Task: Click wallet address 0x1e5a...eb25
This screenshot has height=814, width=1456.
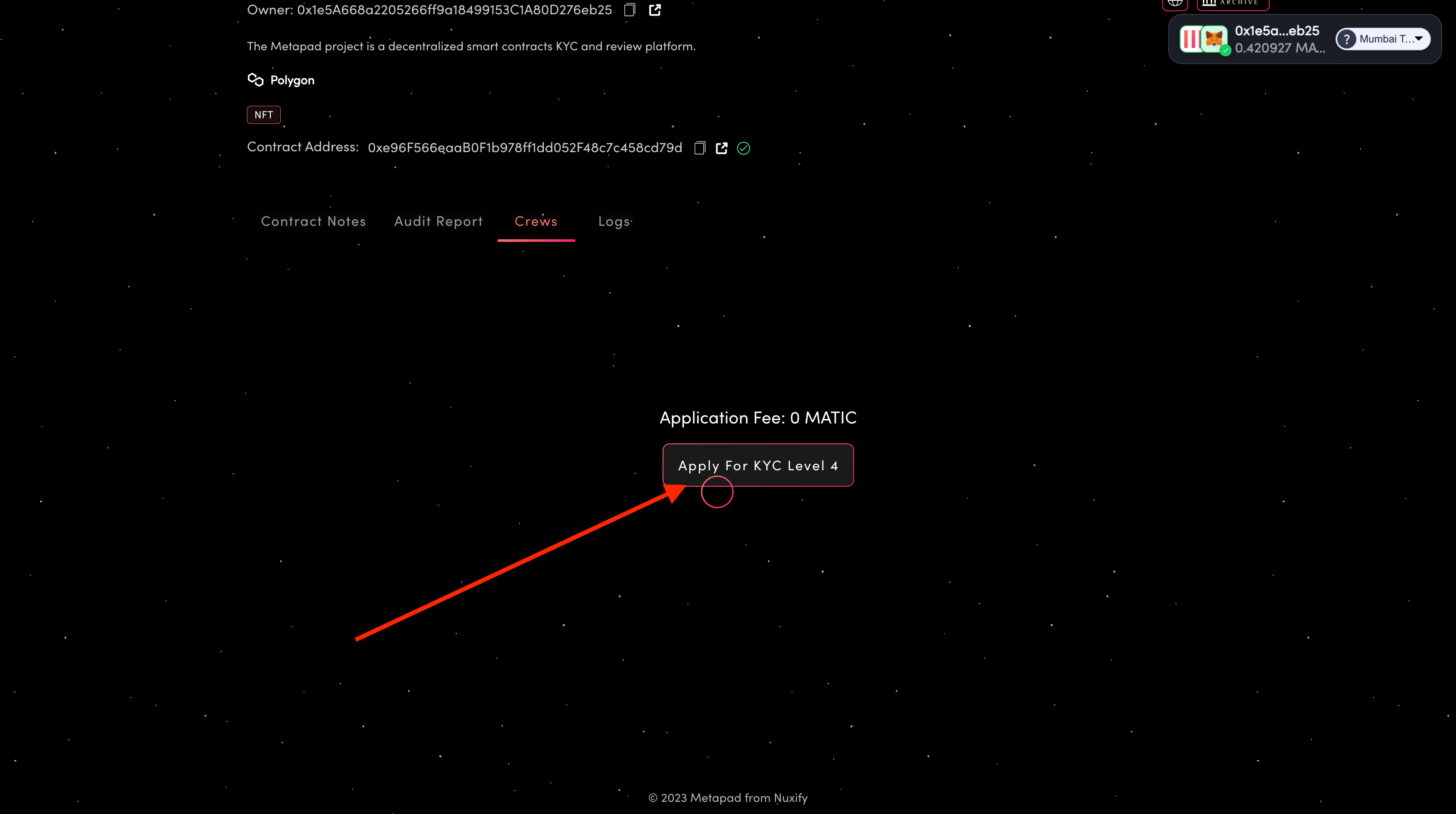Action: tap(1277, 30)
